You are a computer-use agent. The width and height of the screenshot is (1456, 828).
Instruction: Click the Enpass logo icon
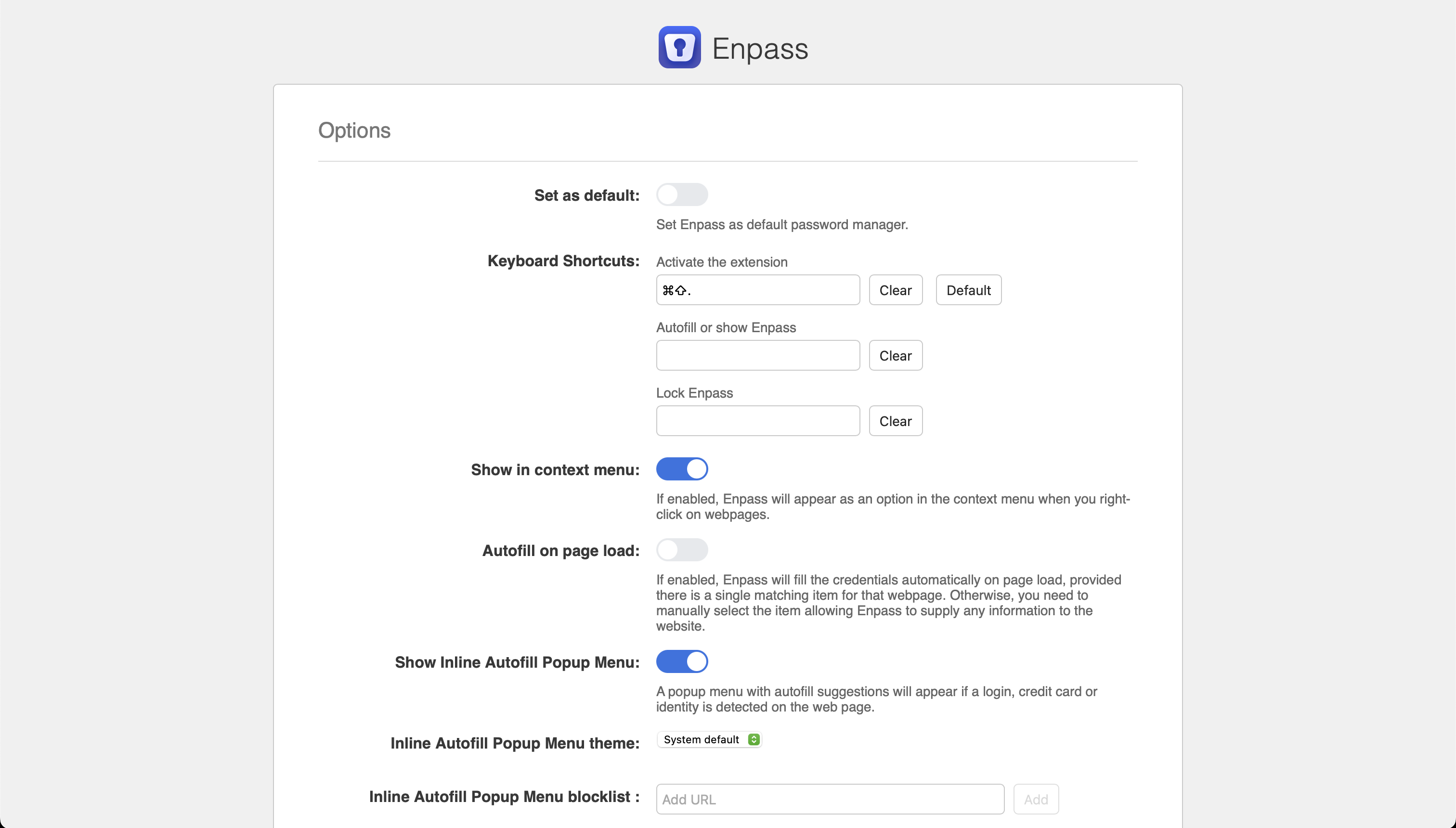(x=679, y=47)
